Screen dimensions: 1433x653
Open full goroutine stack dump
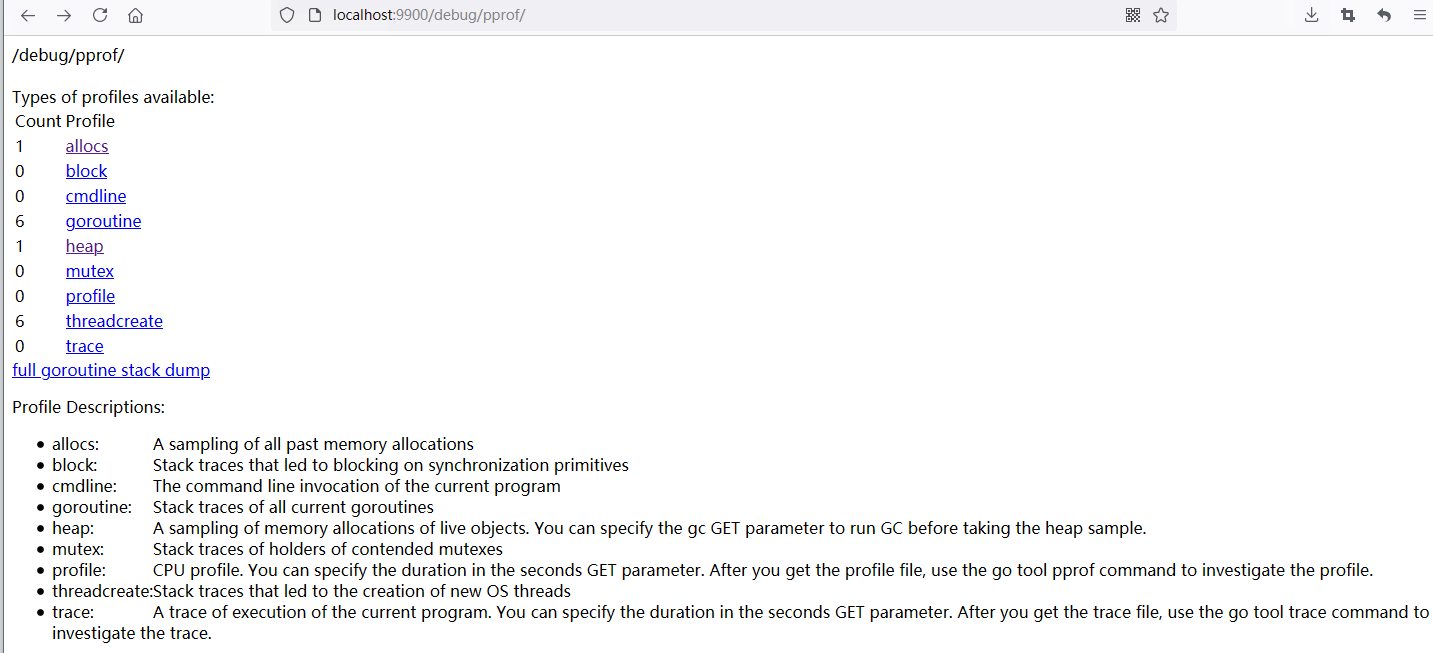(111, 370)
